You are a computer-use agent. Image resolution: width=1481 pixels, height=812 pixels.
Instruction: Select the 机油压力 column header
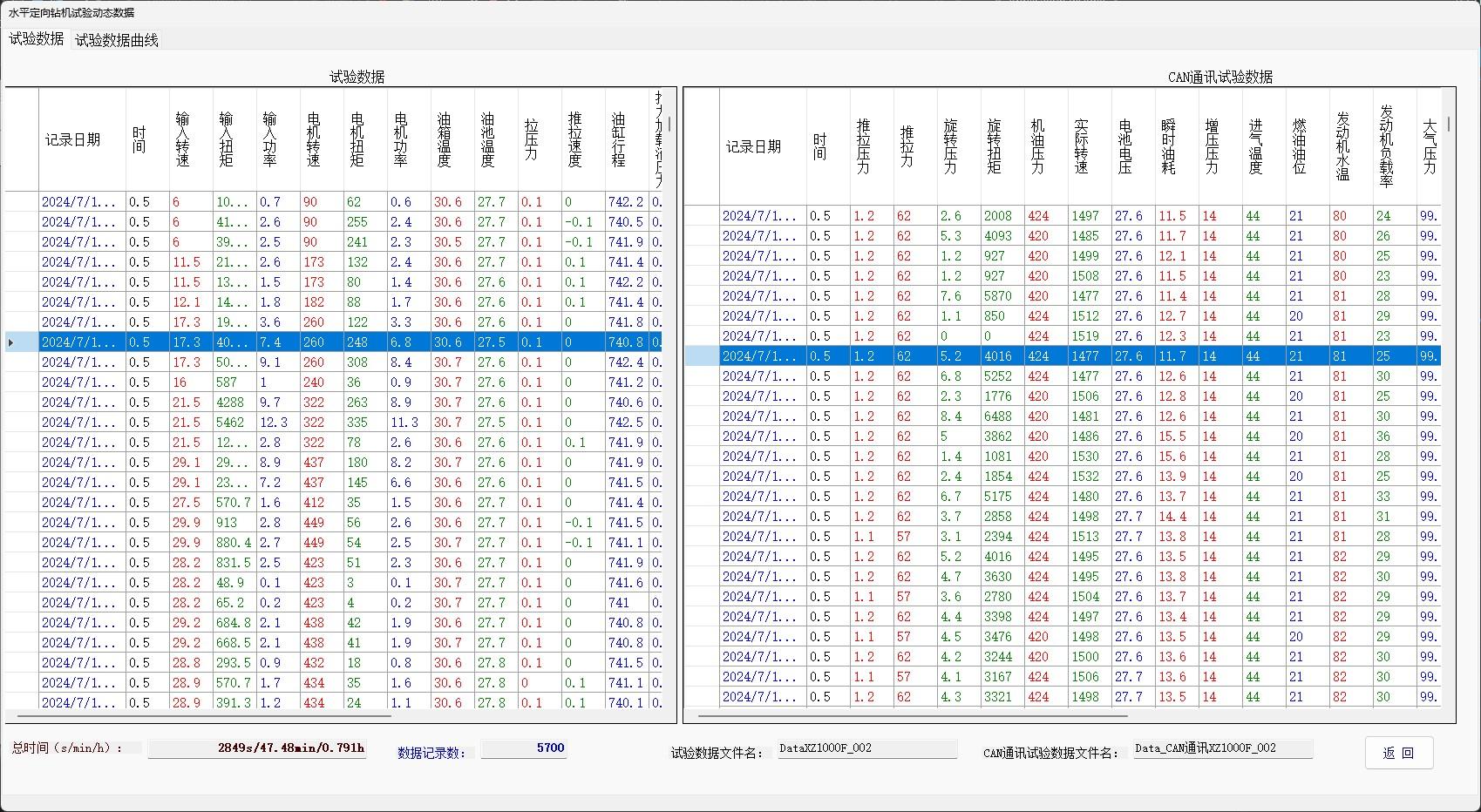[x=1046, y=146]
